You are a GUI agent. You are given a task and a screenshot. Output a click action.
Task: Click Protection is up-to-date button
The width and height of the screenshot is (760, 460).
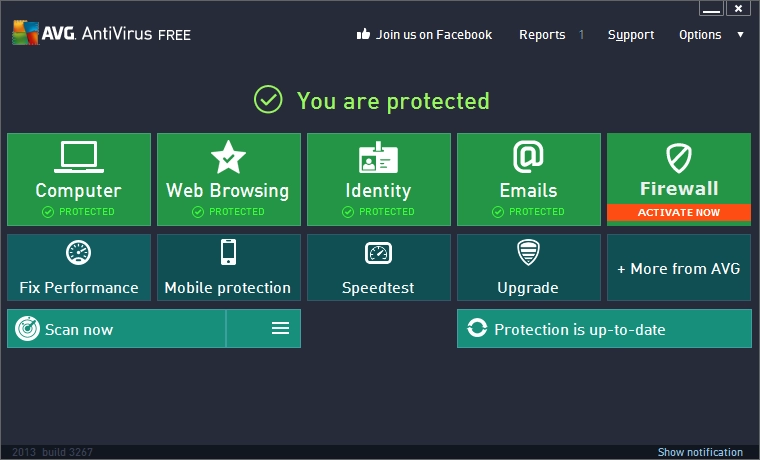click(x=604, y=329)
